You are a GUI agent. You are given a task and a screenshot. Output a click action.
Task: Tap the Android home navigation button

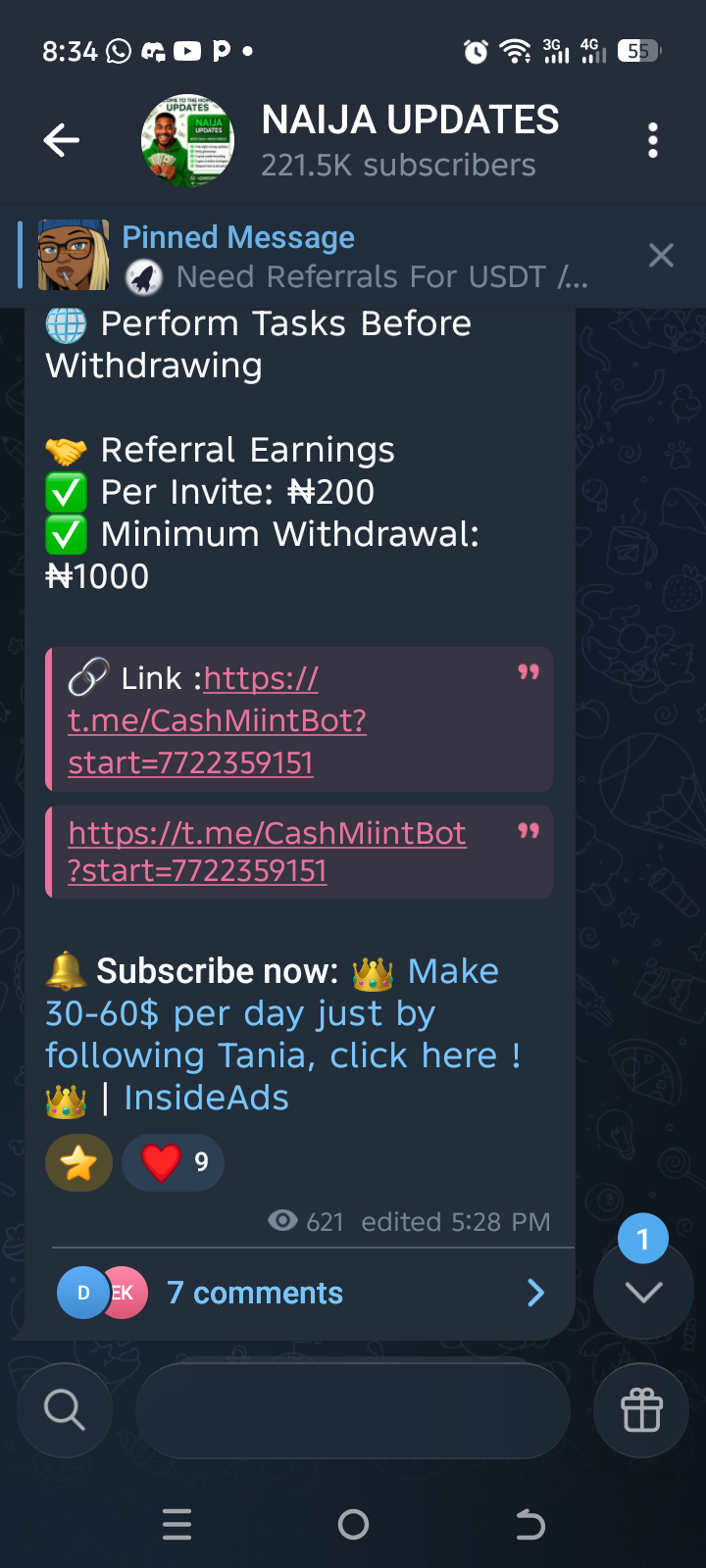tap(353, 1524)
